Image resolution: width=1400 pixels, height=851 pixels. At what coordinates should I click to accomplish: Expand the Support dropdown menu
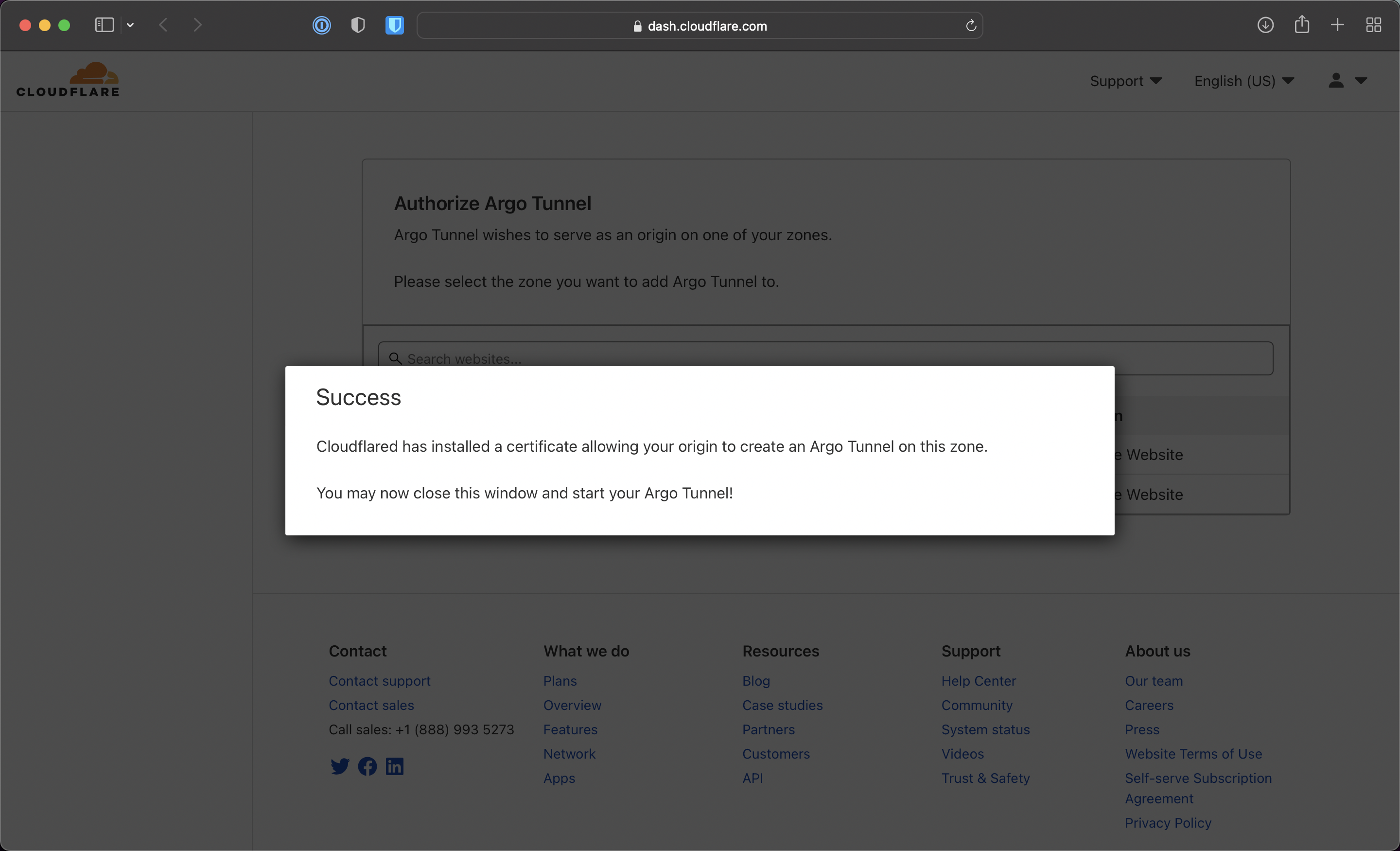click(1125, 81)
